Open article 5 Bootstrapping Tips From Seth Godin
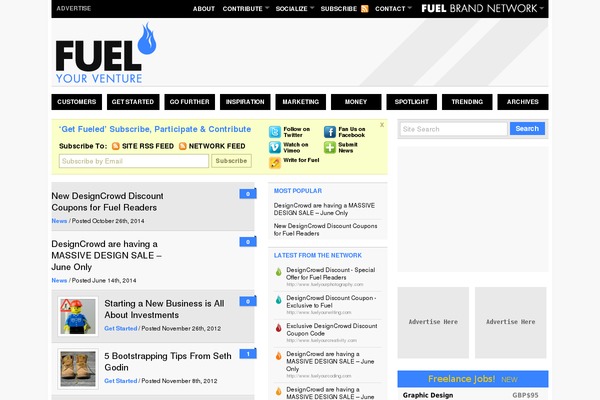The width and height of the screenshot is (600, 400). 168,362
